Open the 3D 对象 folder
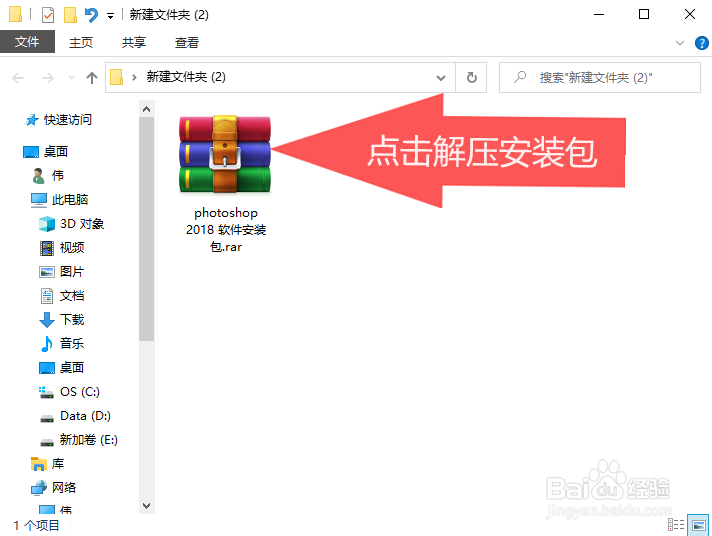Image resolution: width=712 pixels, height=536 pixels. pos(82,224)
